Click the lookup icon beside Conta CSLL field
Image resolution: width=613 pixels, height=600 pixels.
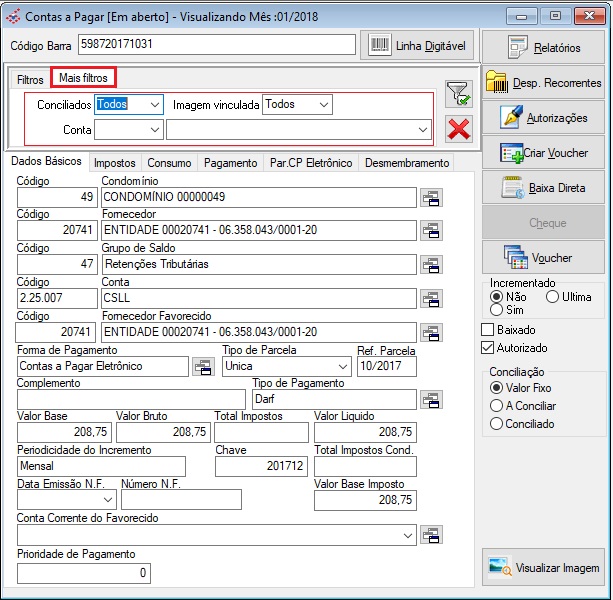point(431,298)
